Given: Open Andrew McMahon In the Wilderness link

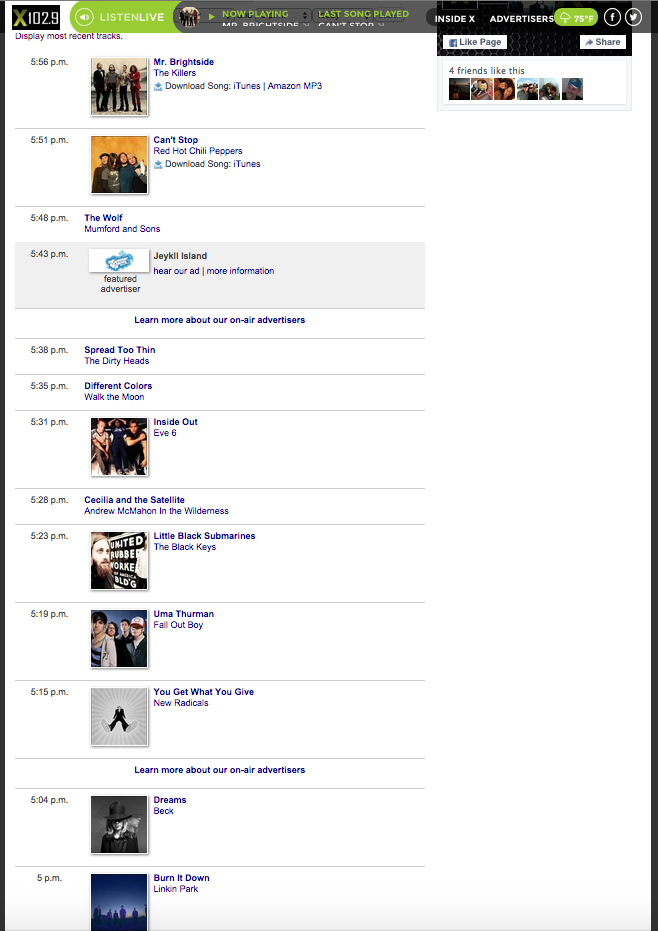Looking at the screenshot, I should click(x=156, y=511).
